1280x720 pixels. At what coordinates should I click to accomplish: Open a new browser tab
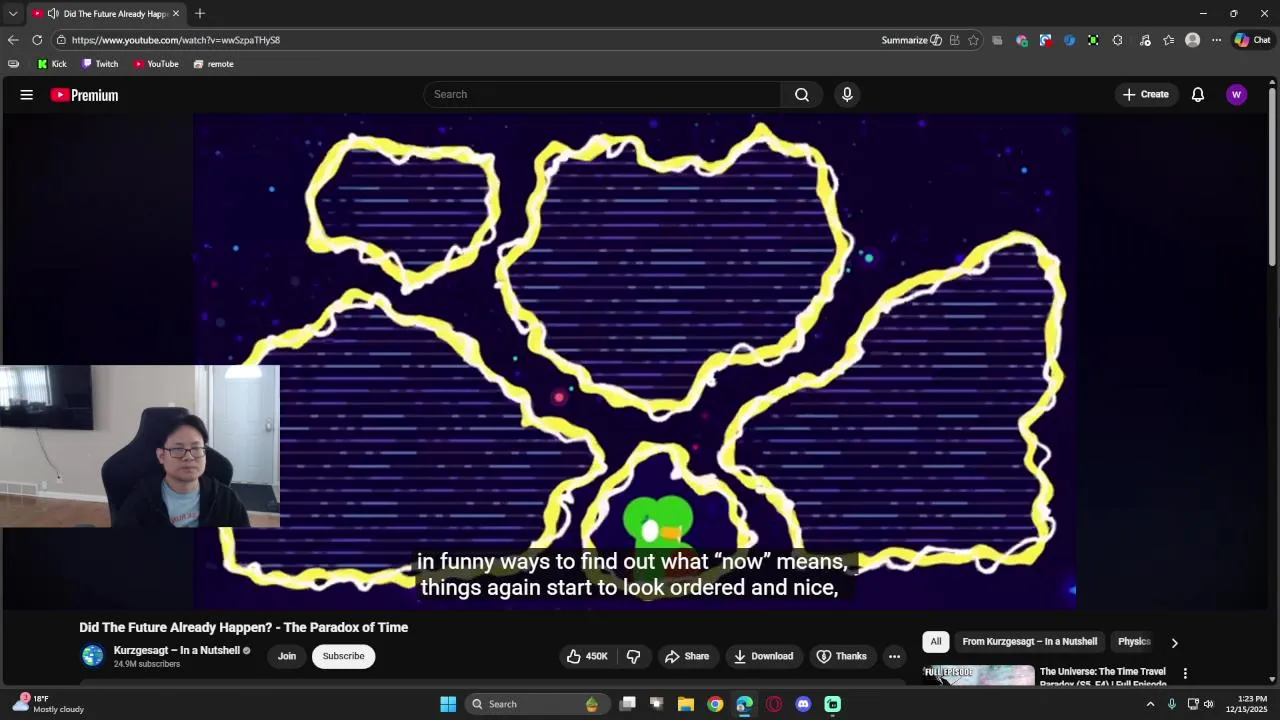pyautogui.click(x=200, y=14)
